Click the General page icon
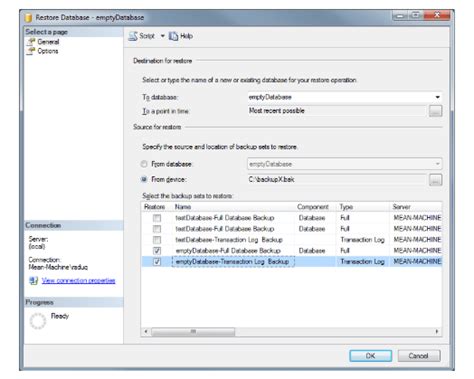This screenshot has width=474, height=379. click(x=31, y=42)
